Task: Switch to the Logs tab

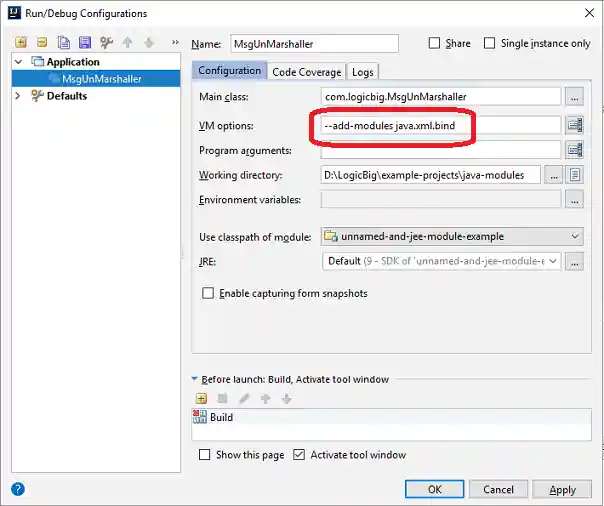Action: pyautogui.click(x=362, y=72)
